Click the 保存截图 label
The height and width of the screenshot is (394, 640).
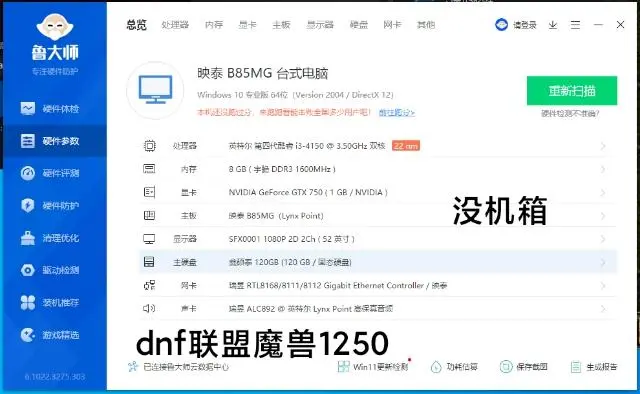531,367
